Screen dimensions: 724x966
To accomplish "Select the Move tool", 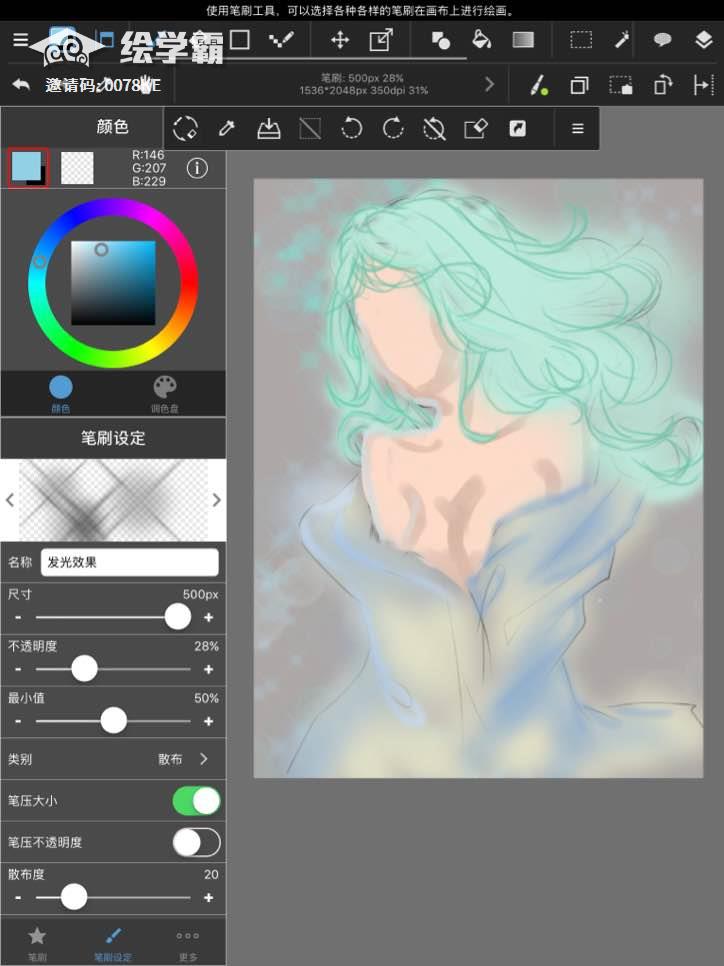I will click(340, 41).
